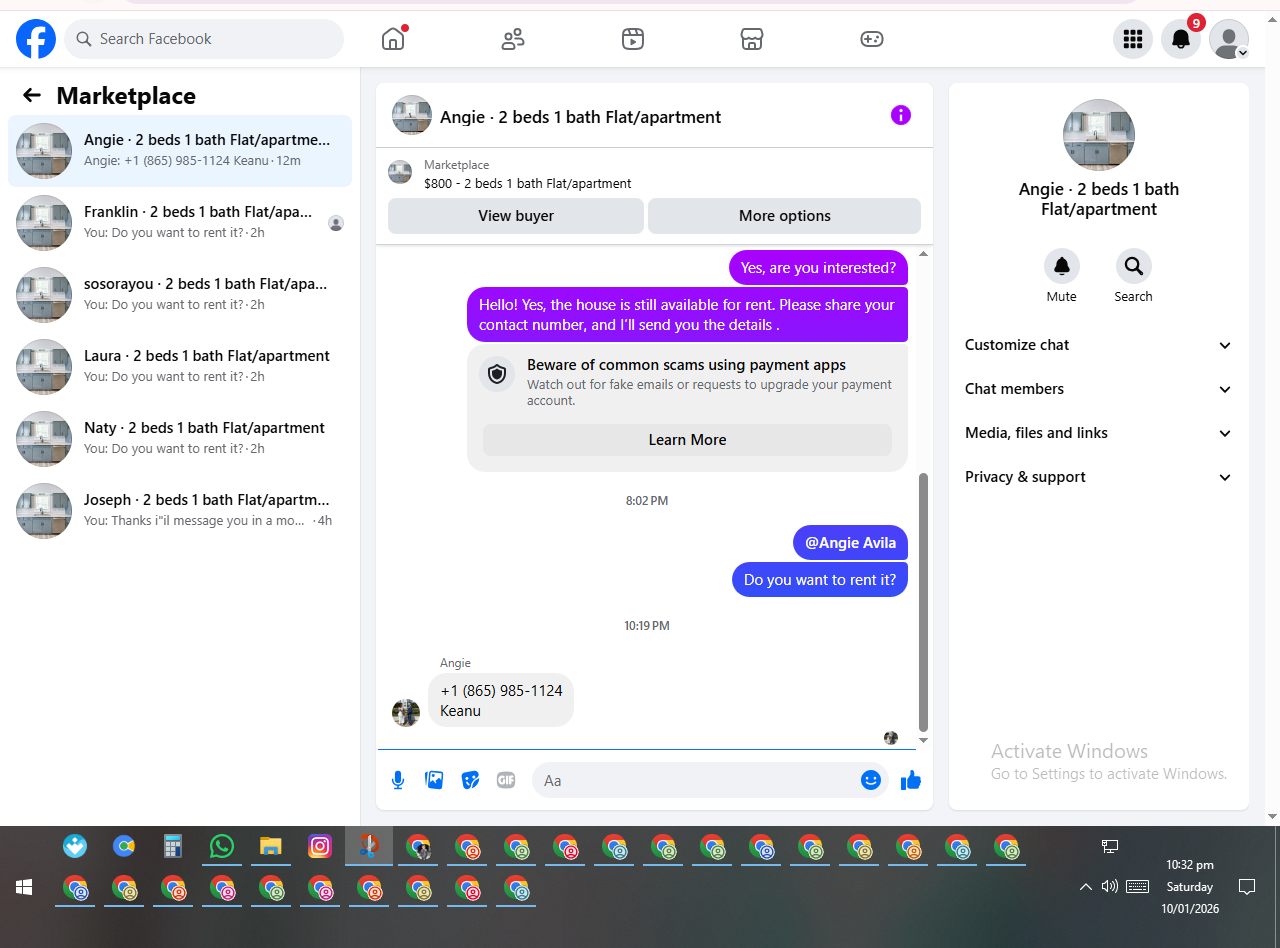The height and width of the screenshot is (948, 1280).
Task: Open the Gaming controller icon in top navigation
Action: [872, 39]
